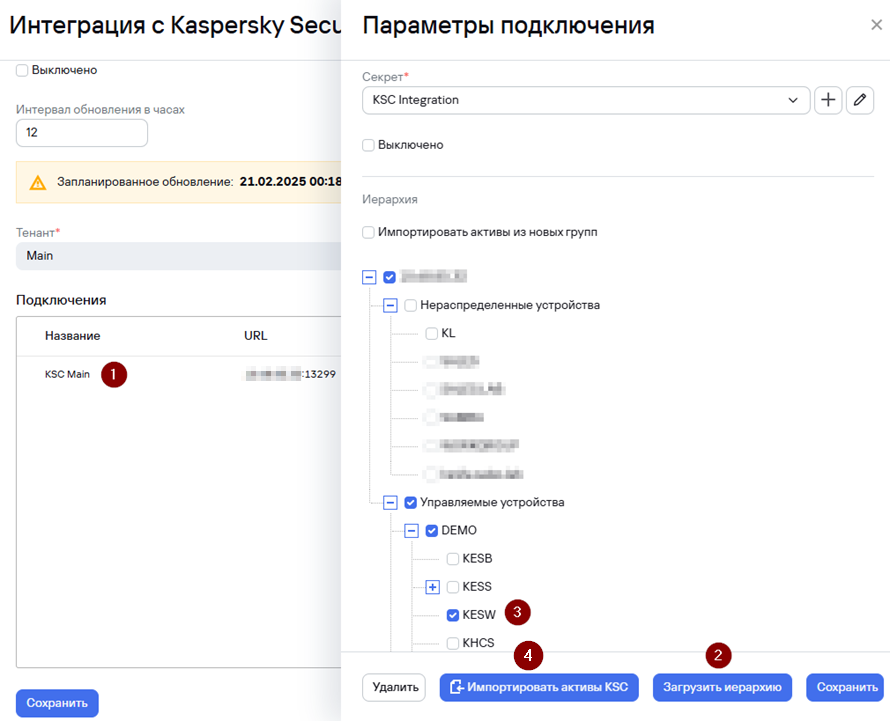Image resolution: width=890 pixels, height=721 pixels.
Task: Uncheck Управляемые устройства checkbox
Action: (x=410, y=502)
